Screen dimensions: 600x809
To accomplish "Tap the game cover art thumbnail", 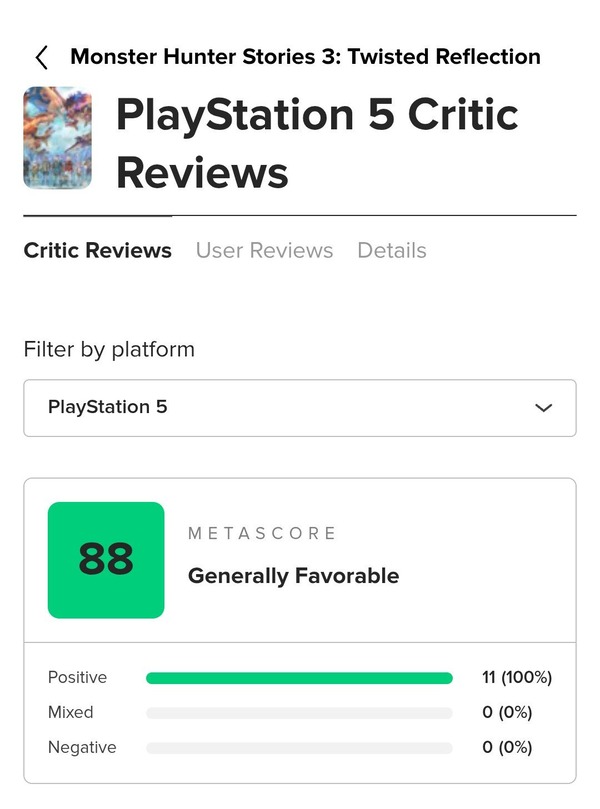I will 57,138.
